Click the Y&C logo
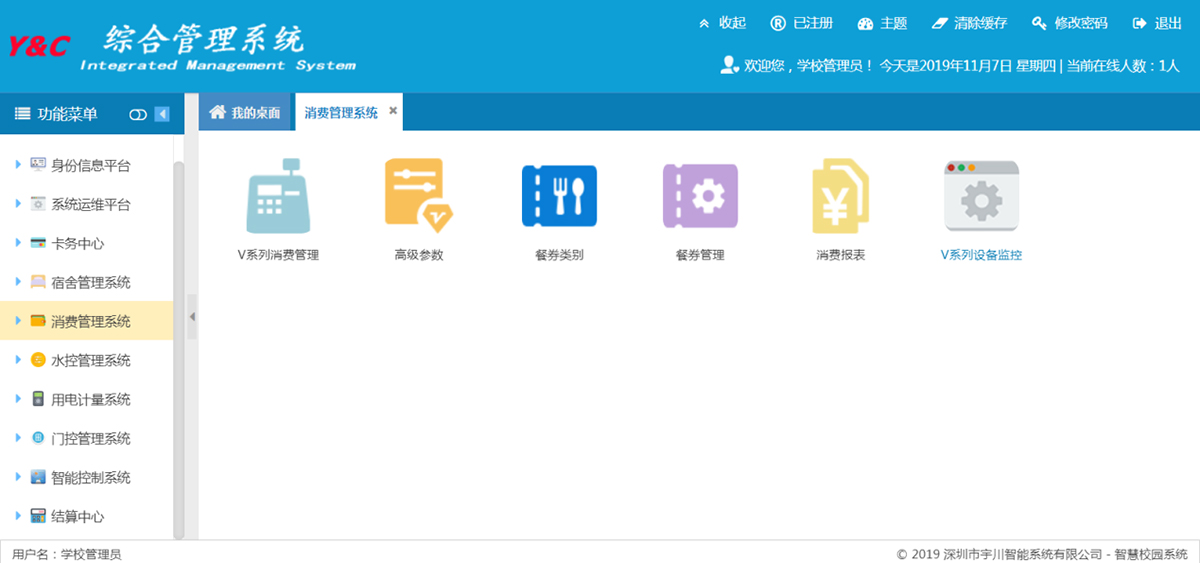 point(39,46)
